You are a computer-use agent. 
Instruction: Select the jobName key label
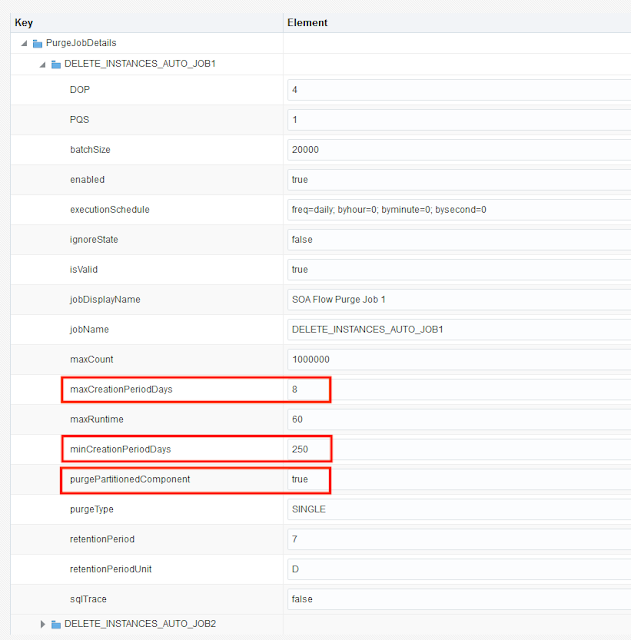click(89, 329)
